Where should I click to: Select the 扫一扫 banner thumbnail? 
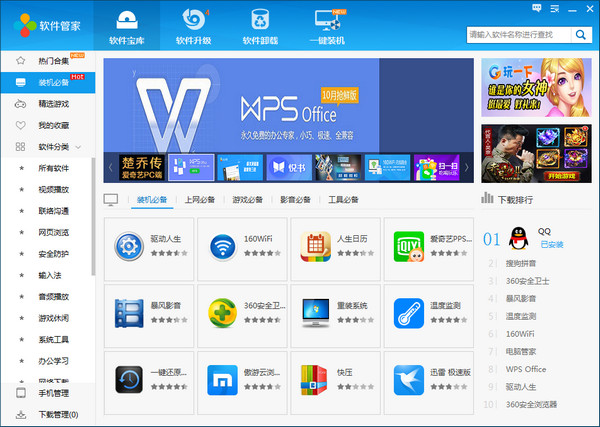(x=437, y=167)
